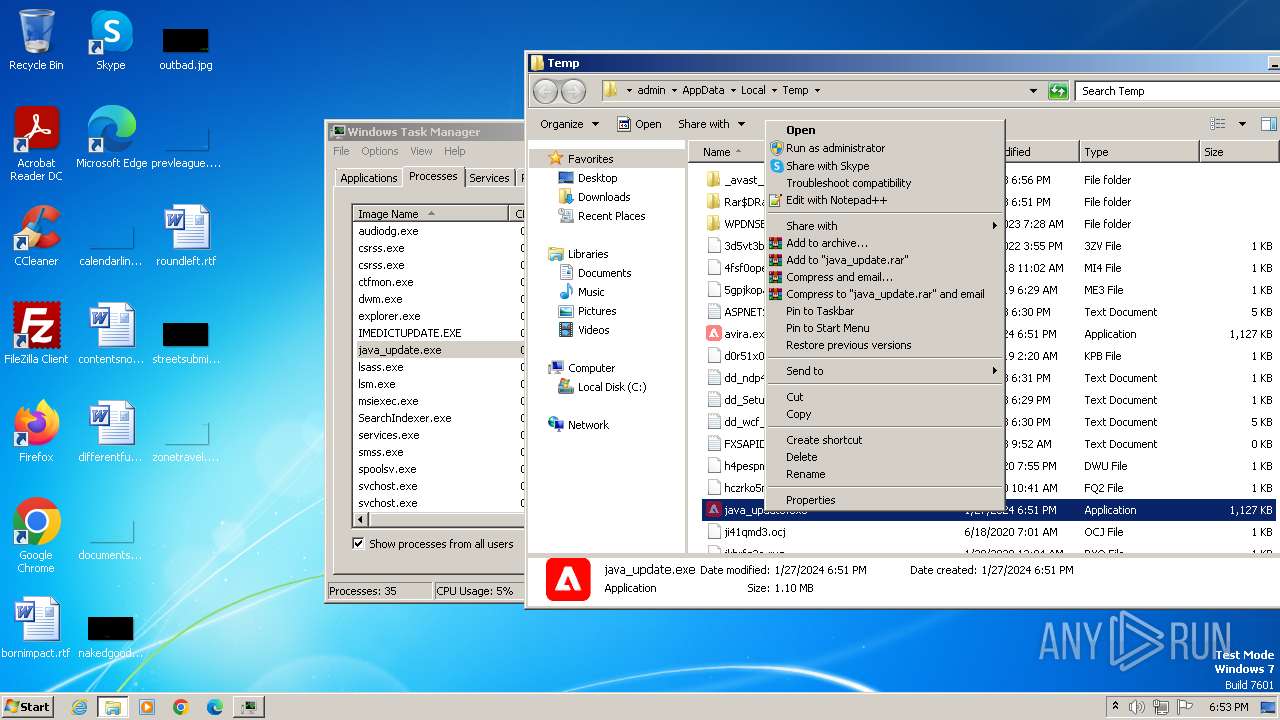Expand breadcrumb arrow after Temp
This screenshot has width=1280, height=720.
click(817, 91)
